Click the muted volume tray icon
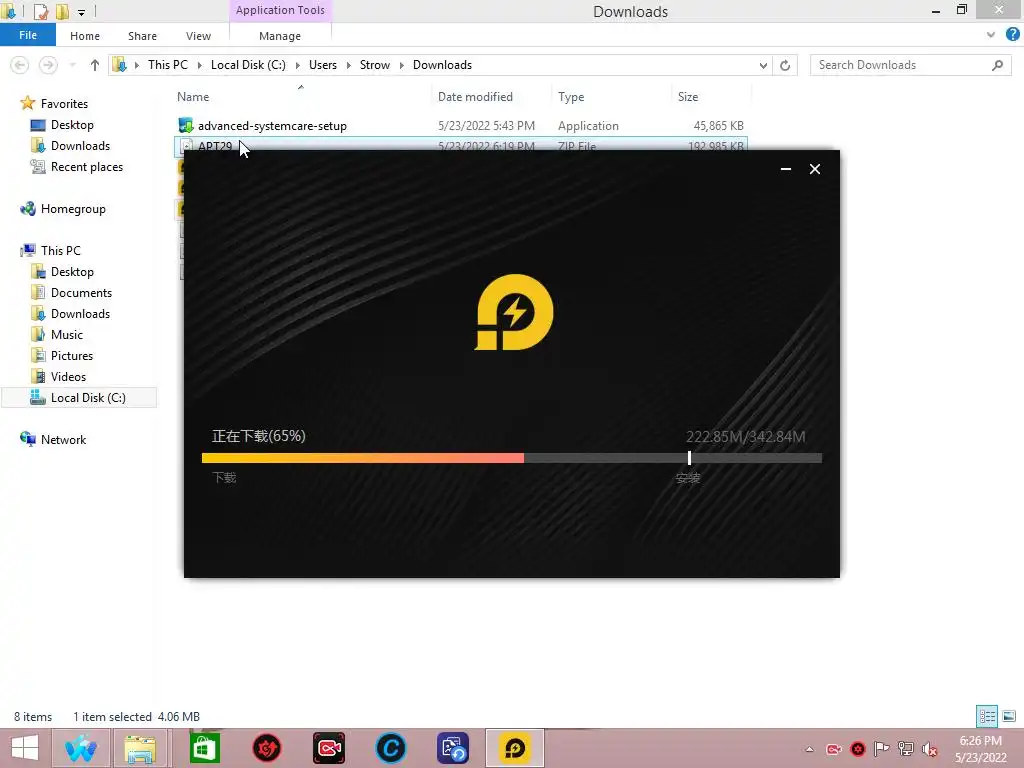The image size is (1024, 768). point(929,749)
